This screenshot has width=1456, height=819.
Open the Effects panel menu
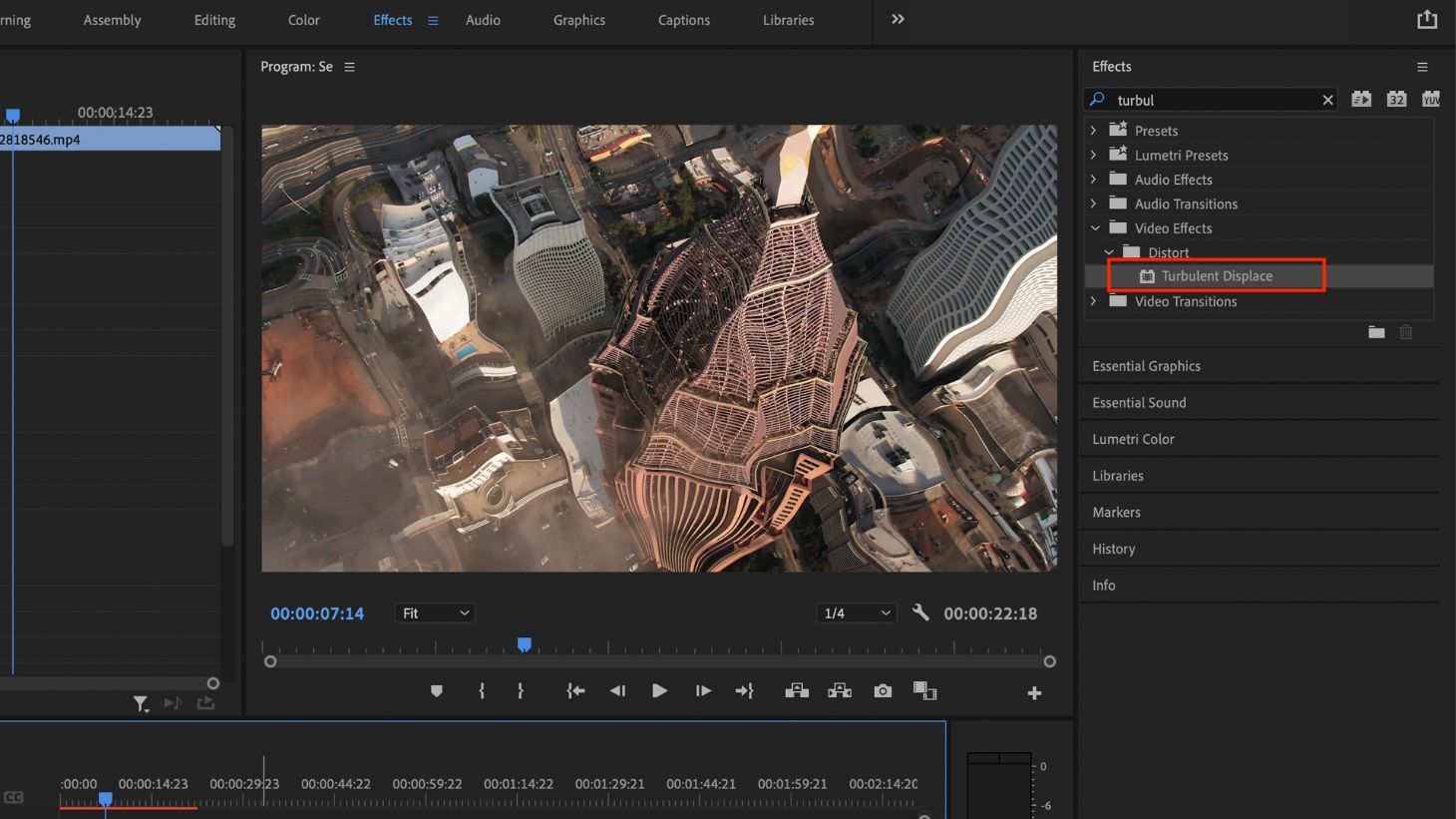[1423, 66]
